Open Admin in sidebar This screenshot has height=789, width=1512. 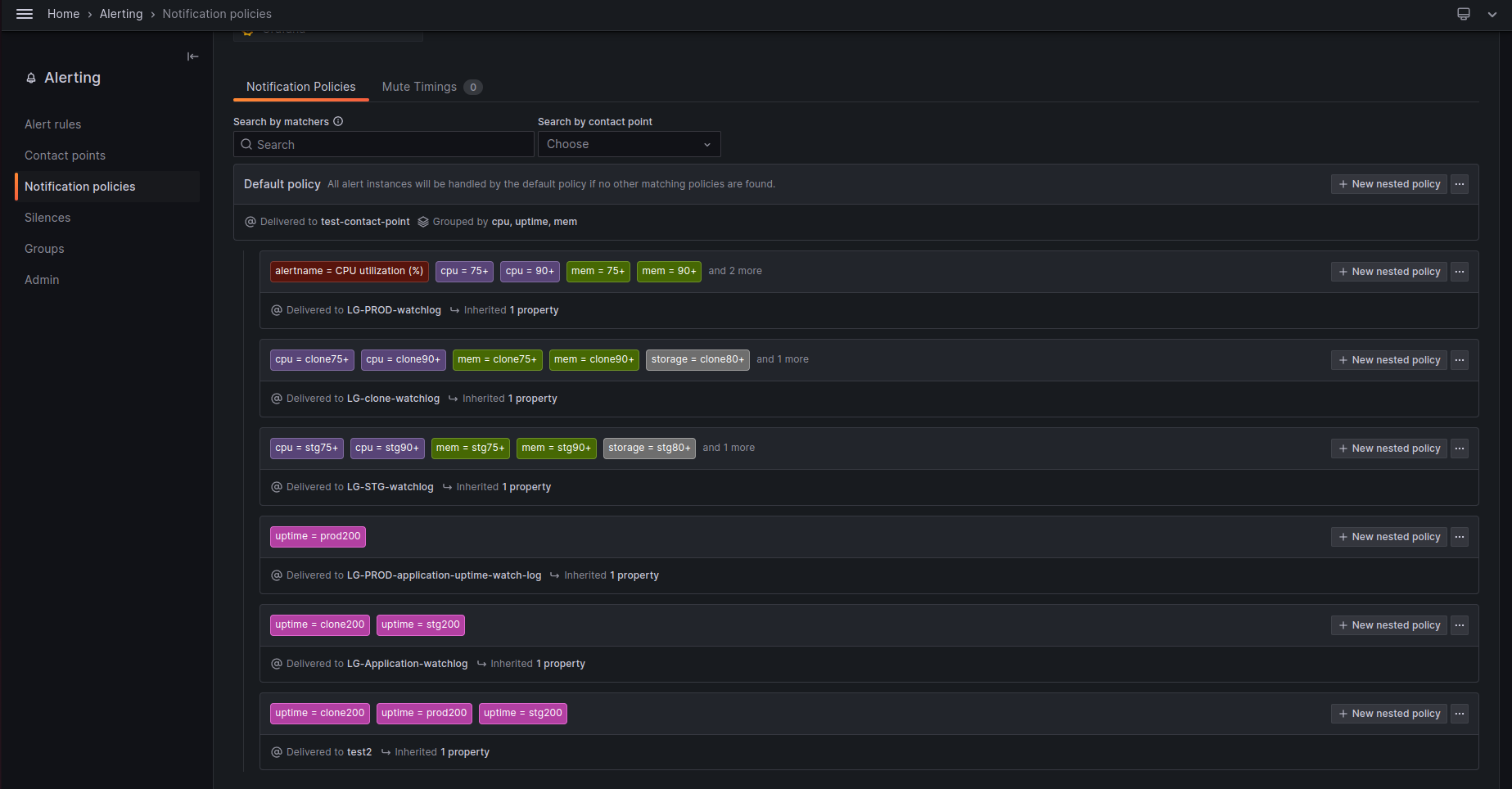(x=42, y=280)
